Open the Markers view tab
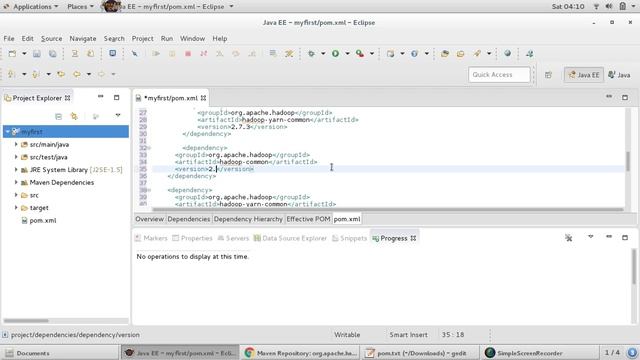The image size is (640, 360). tap(151, 238)
